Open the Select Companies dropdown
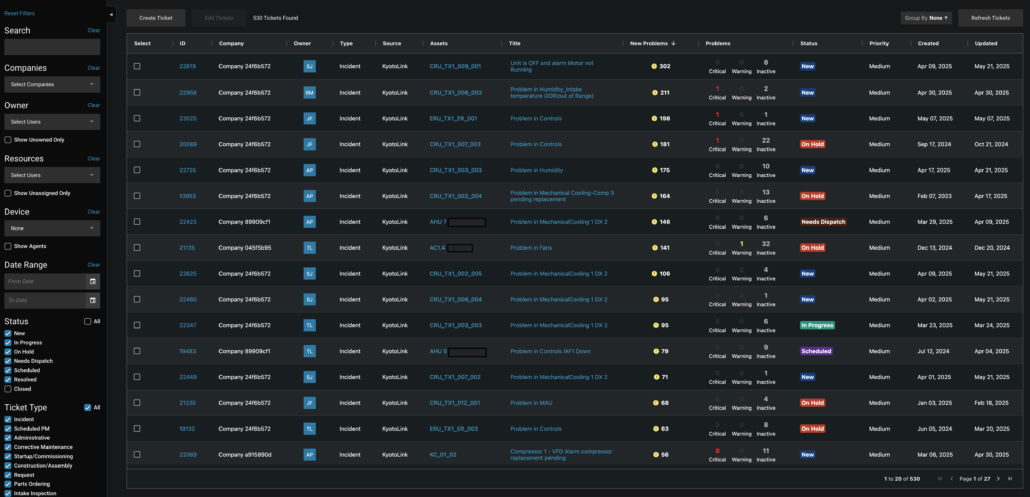This screenshot has width=1030, height=497. point(52,84)
